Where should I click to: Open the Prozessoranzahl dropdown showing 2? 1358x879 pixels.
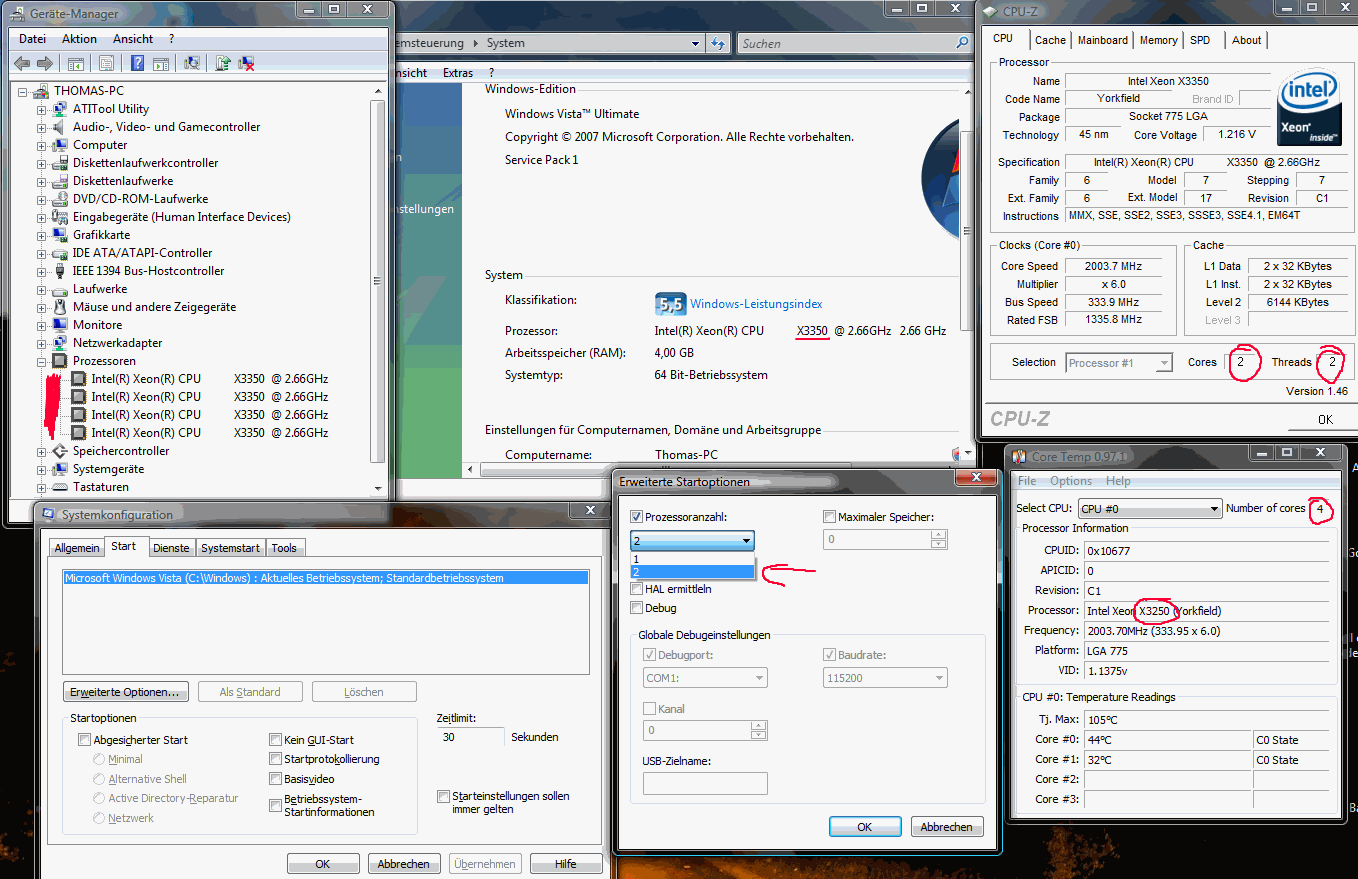coord(692,541)
